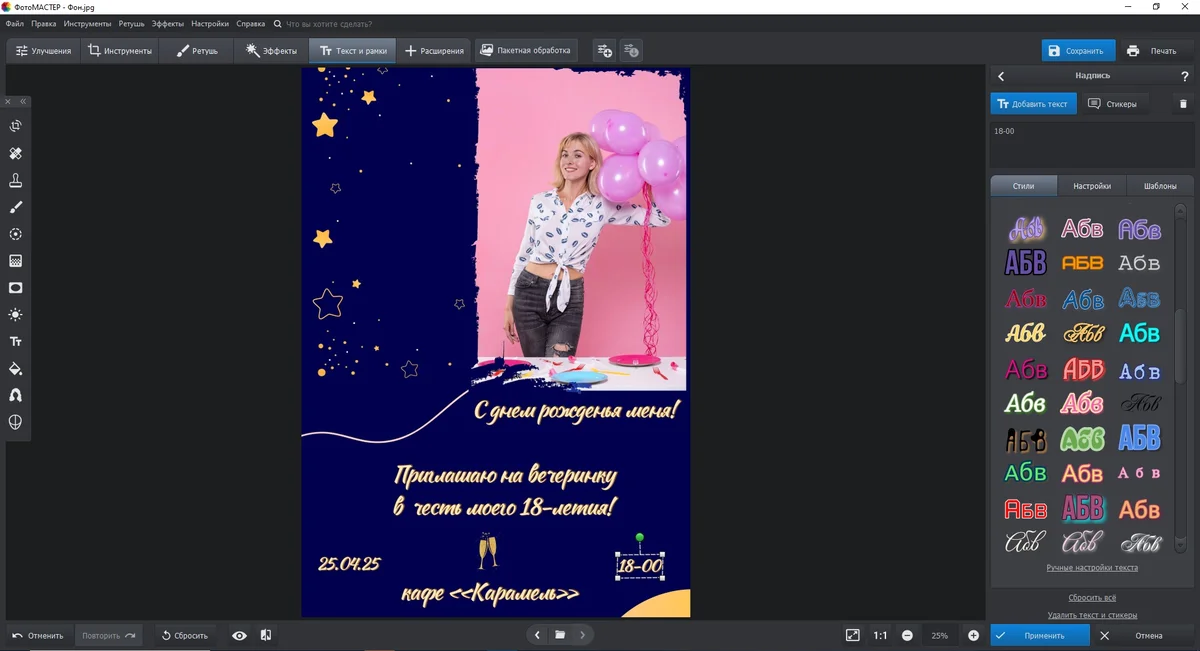Switch to the Улучшения tab
This screenshot has height=651, width=1200.
(43, 50)
